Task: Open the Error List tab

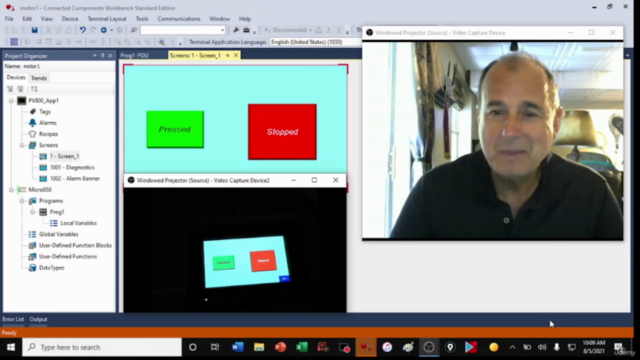Action: pos(13,319)
